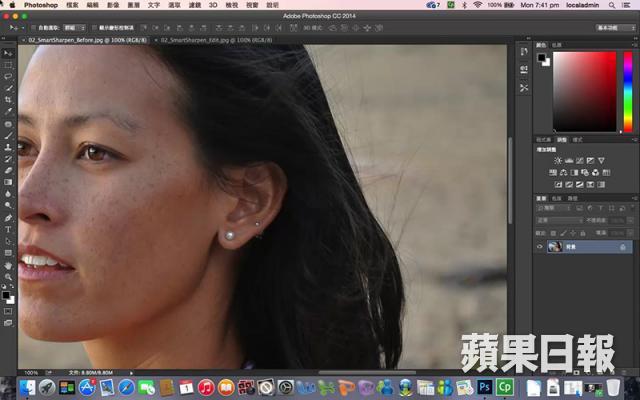Select the Path Selection tool
The width and height of the screenshot is (640, 400).
click(8, 241)
